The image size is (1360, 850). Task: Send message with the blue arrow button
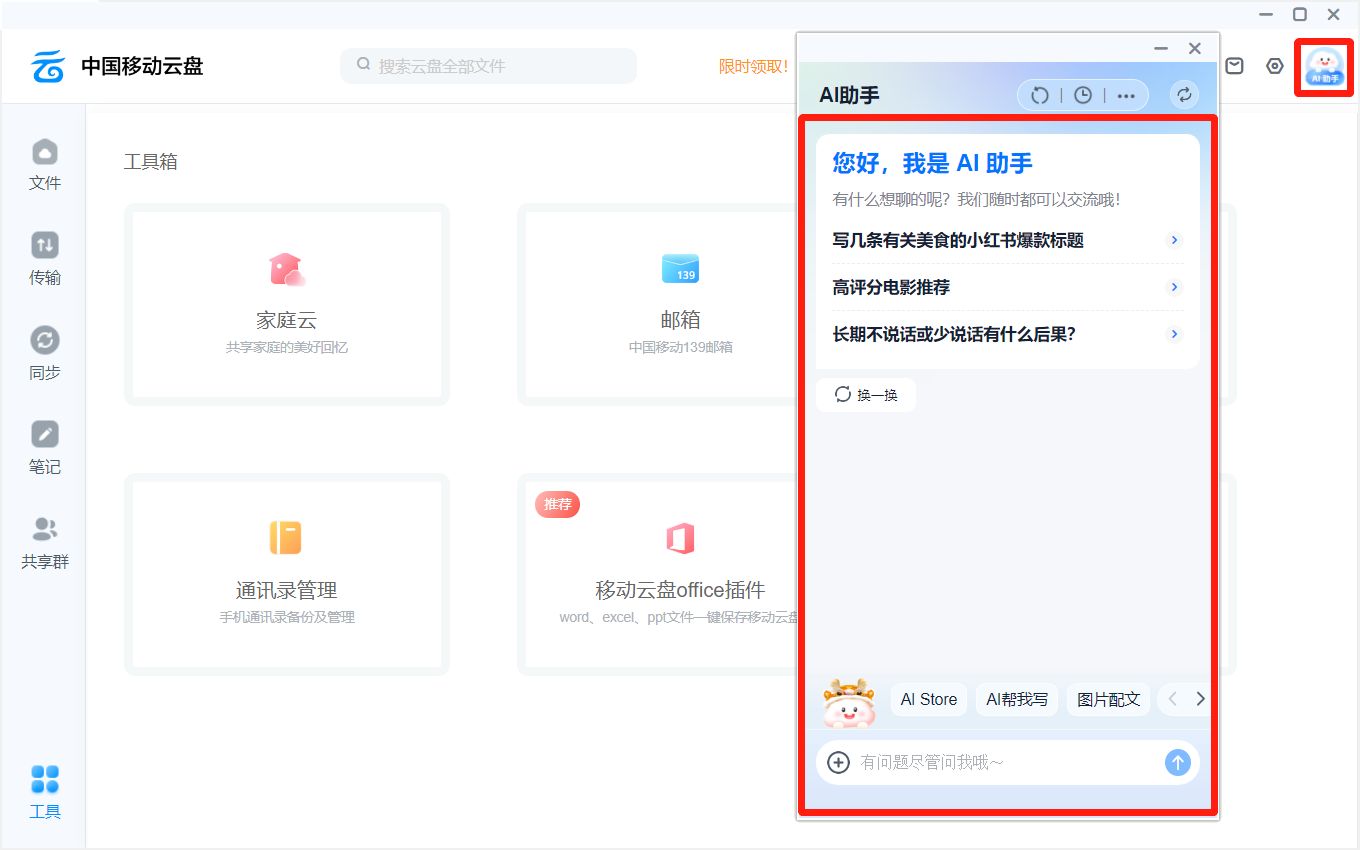click(1178, 762)
